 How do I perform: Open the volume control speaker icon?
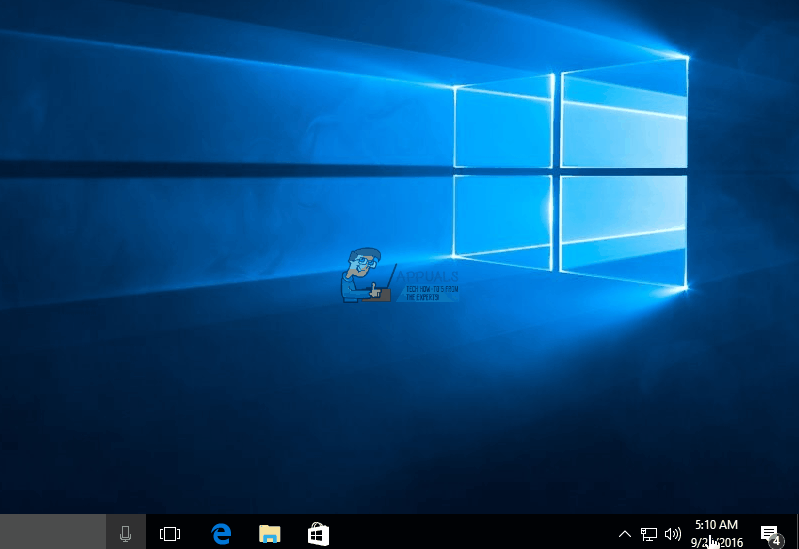(x=673, y=534)
